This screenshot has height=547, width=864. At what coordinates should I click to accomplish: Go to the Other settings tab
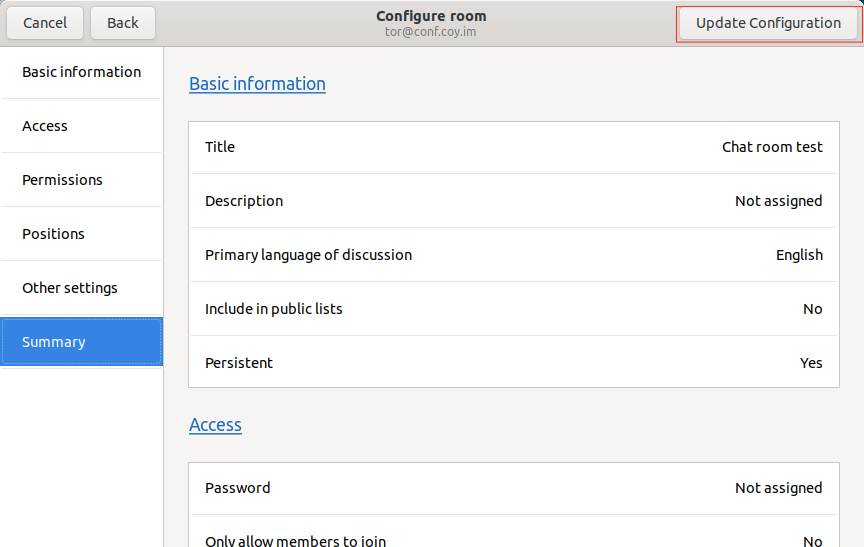[x=81, y=288]
